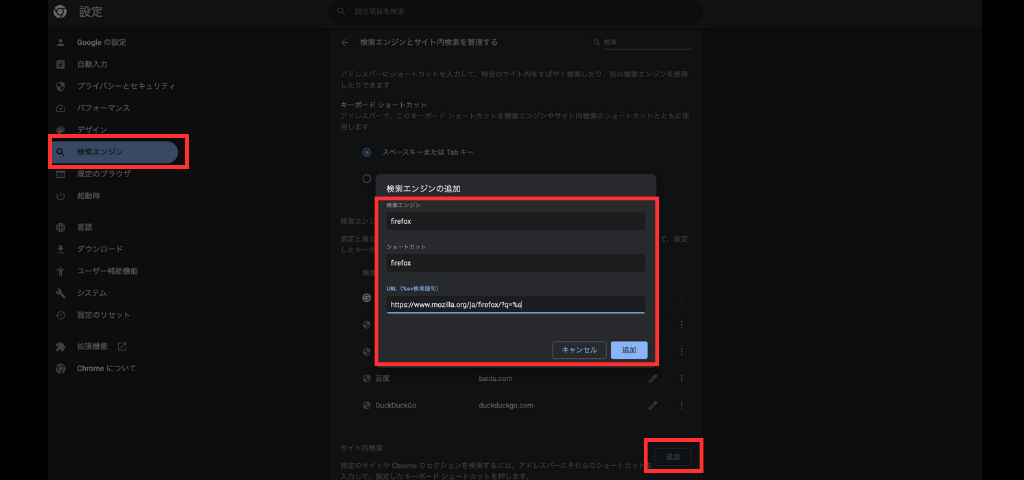This screenshot has height=480, width=1024.
Task: Edit the 百度 search engine with pencil icon
Action: [652, 379]
